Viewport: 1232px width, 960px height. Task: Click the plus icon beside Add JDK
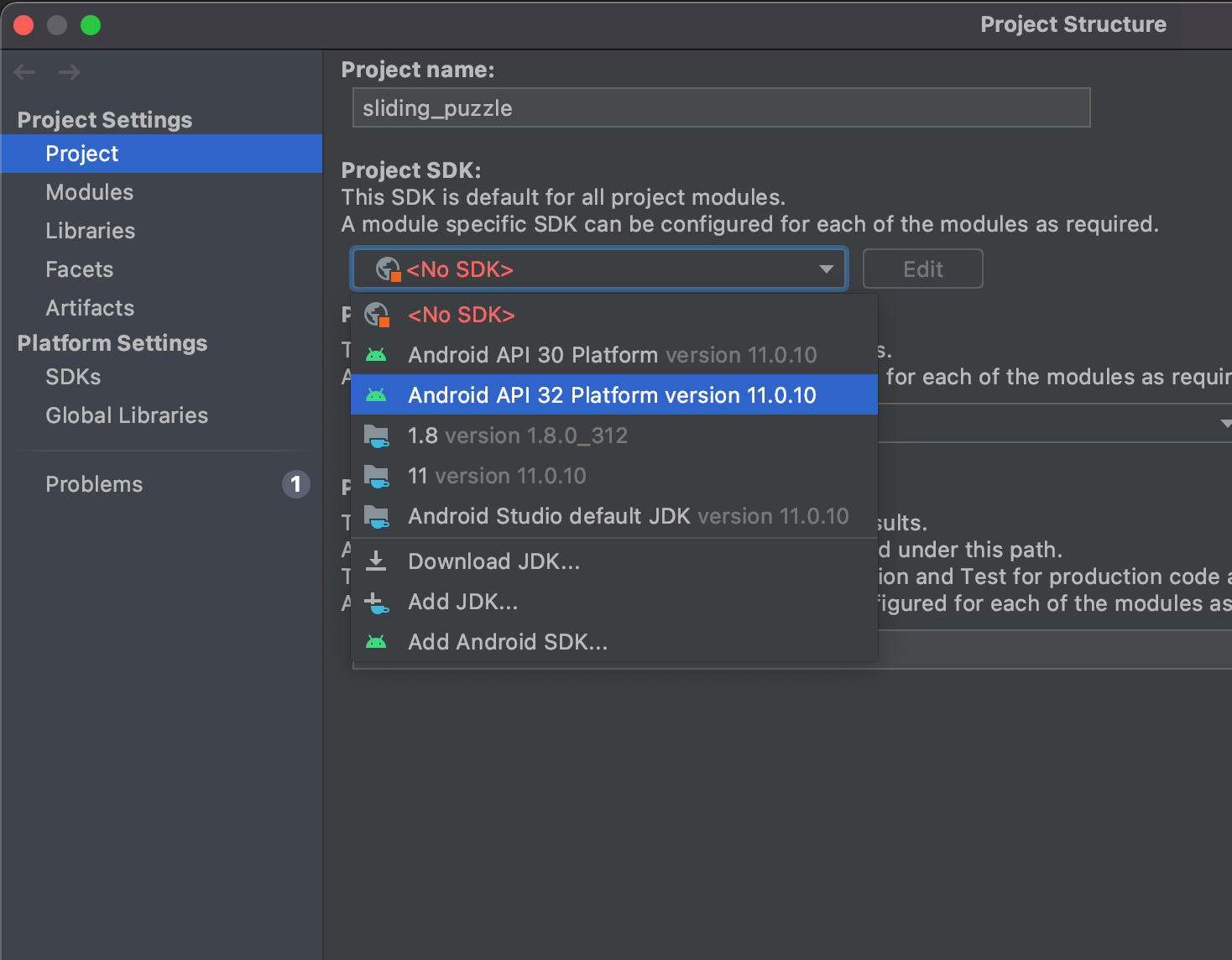pyautogui.click(x=376, y=602)
